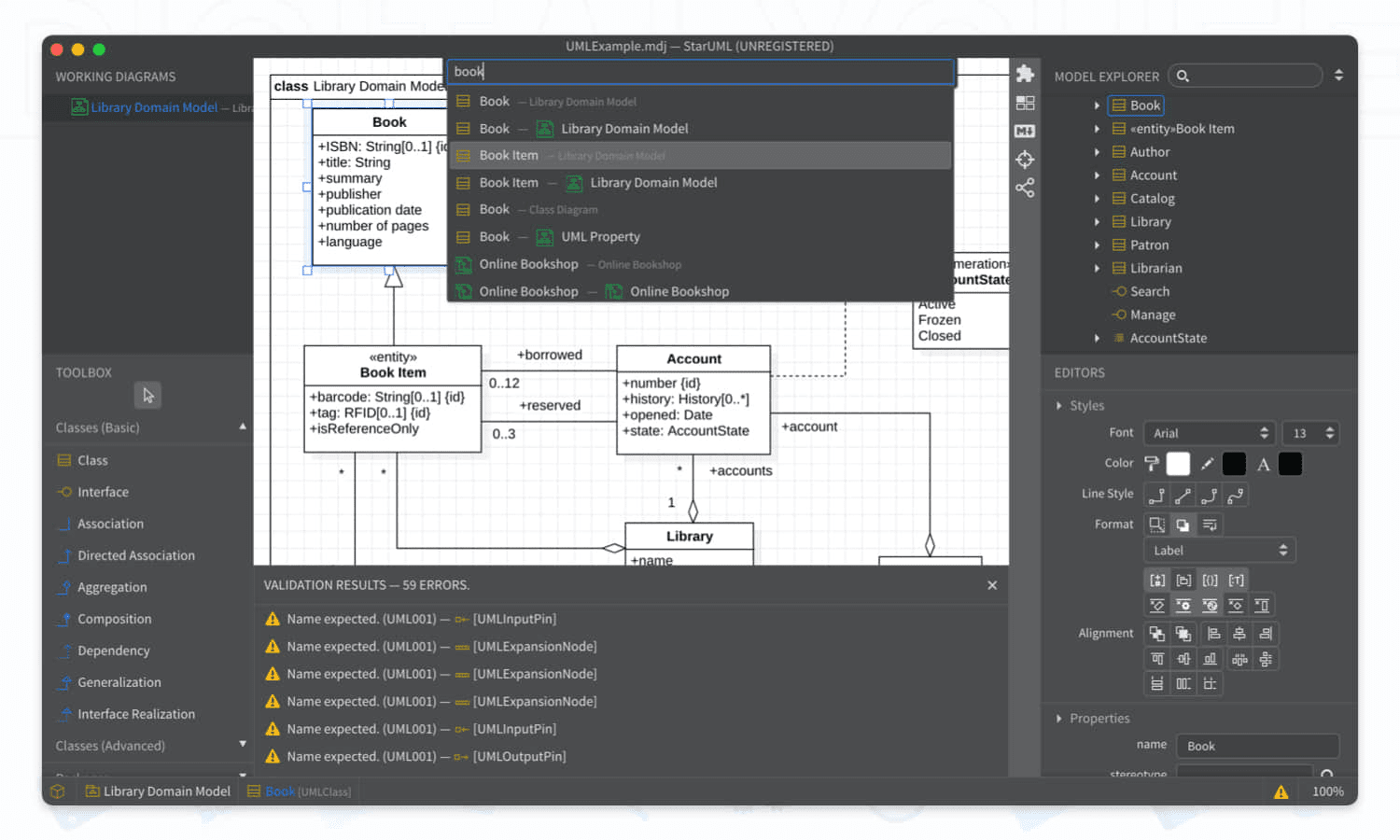Collapse the Styles section in Editors
Viewport: 1400px width, 840px height.
(x=1059, y=406)
